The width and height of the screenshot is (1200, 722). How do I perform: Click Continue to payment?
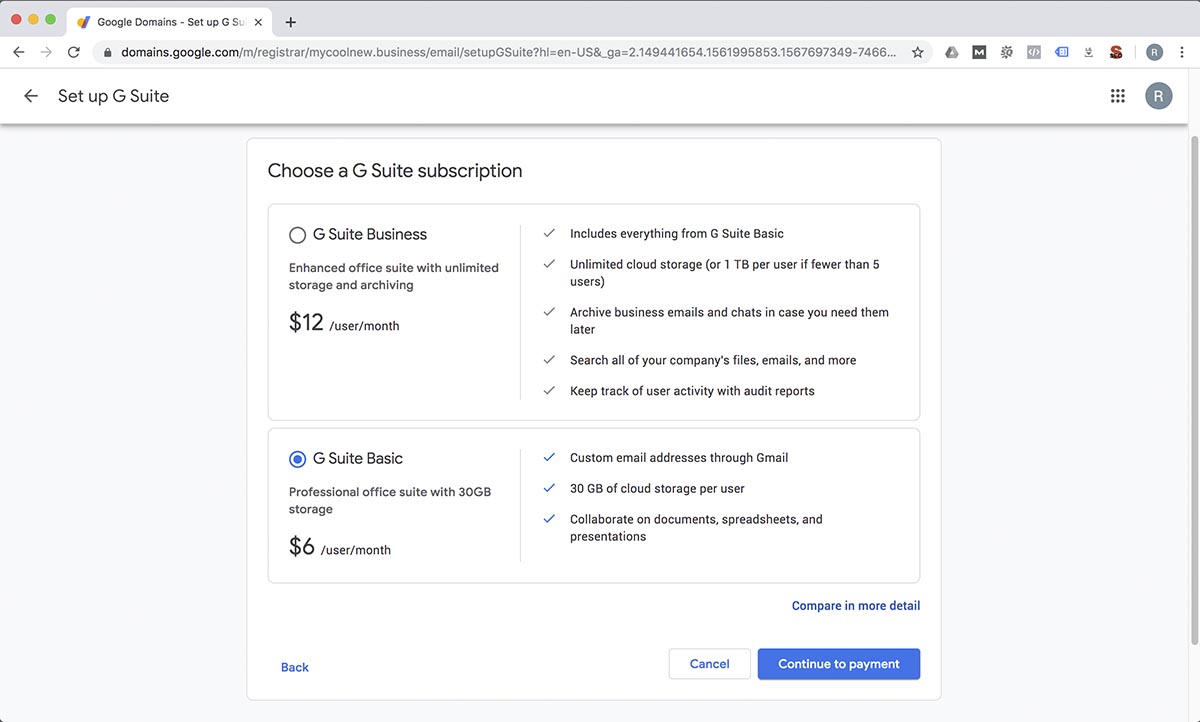[838, 663]
